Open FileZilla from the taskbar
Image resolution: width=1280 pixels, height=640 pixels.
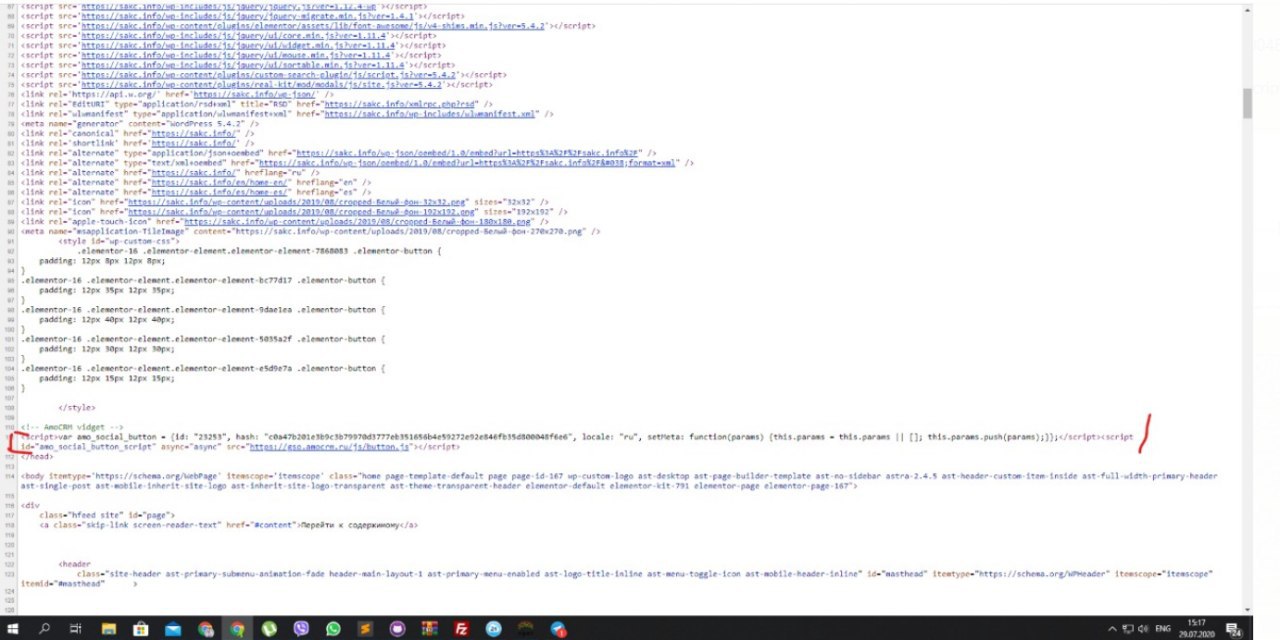click(x=461, y=628)
